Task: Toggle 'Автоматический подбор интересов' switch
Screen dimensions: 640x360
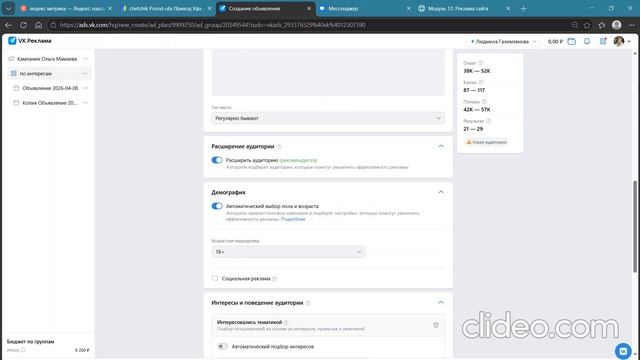Action: click(222, 347)
